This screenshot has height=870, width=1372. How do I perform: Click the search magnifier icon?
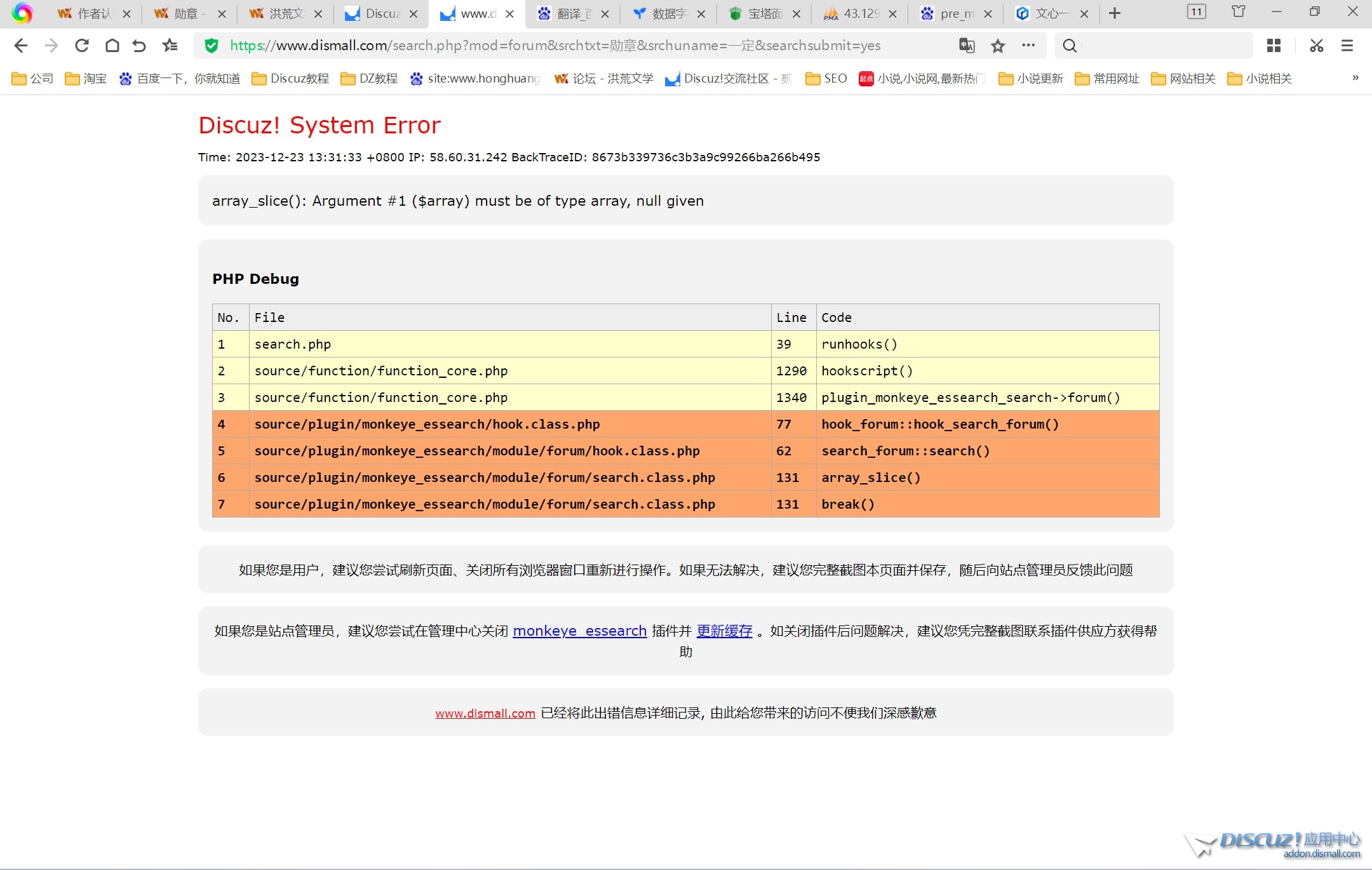1070,46
